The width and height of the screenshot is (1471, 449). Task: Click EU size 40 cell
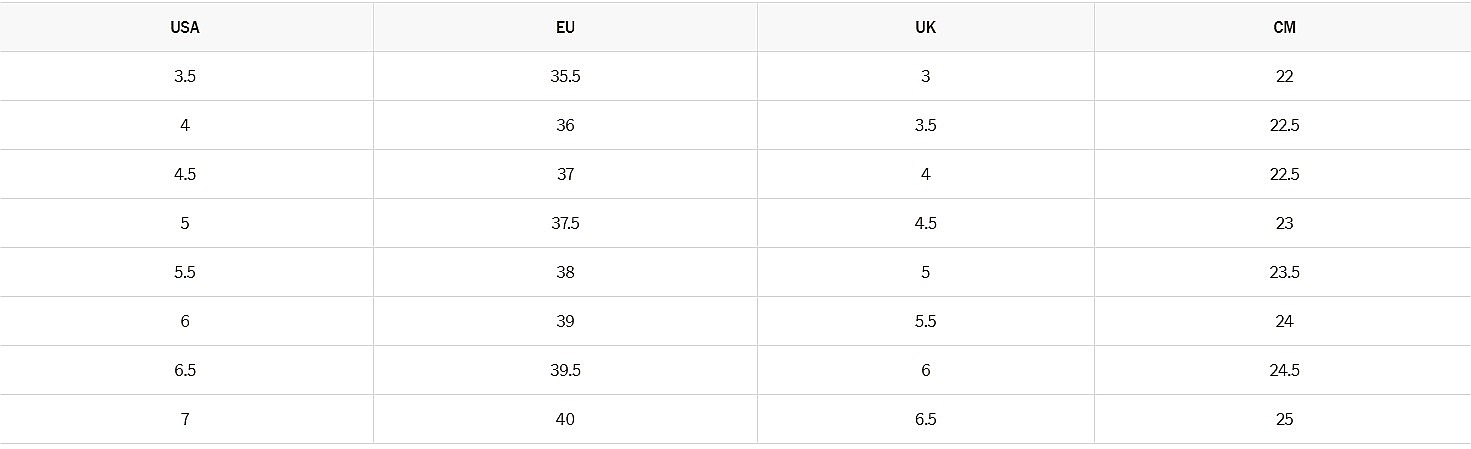[x=565, y=419]
